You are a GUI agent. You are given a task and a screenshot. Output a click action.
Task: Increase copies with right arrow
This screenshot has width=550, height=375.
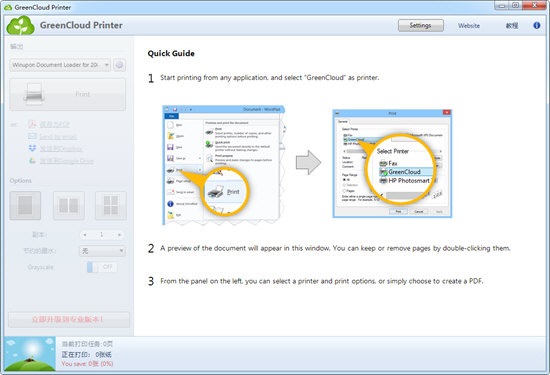pos(120,234)
